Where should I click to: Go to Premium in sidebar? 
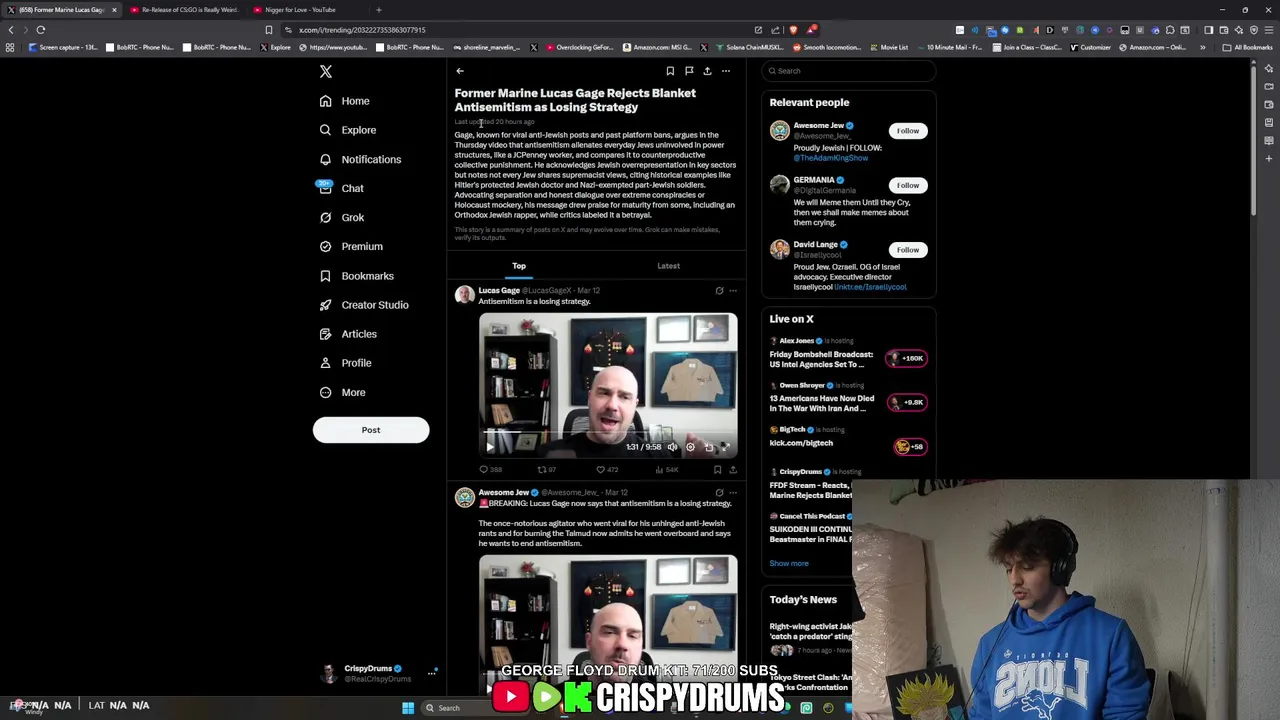coord(350,246)
